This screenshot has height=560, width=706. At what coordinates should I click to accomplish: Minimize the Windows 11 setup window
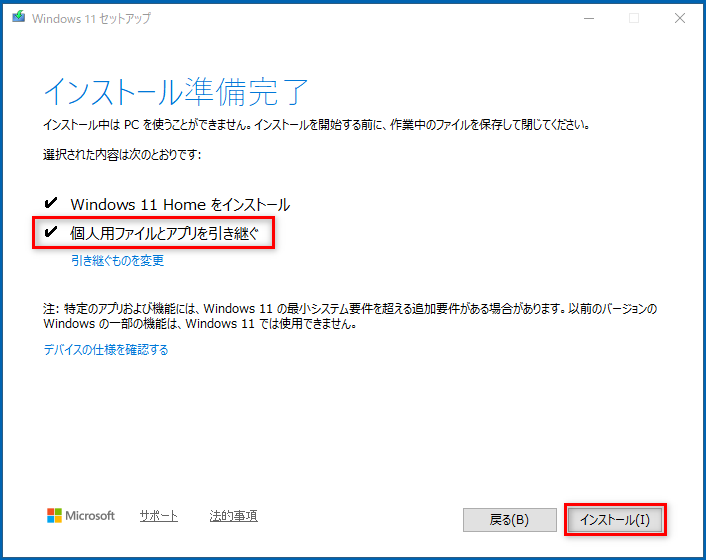(589, 18)
